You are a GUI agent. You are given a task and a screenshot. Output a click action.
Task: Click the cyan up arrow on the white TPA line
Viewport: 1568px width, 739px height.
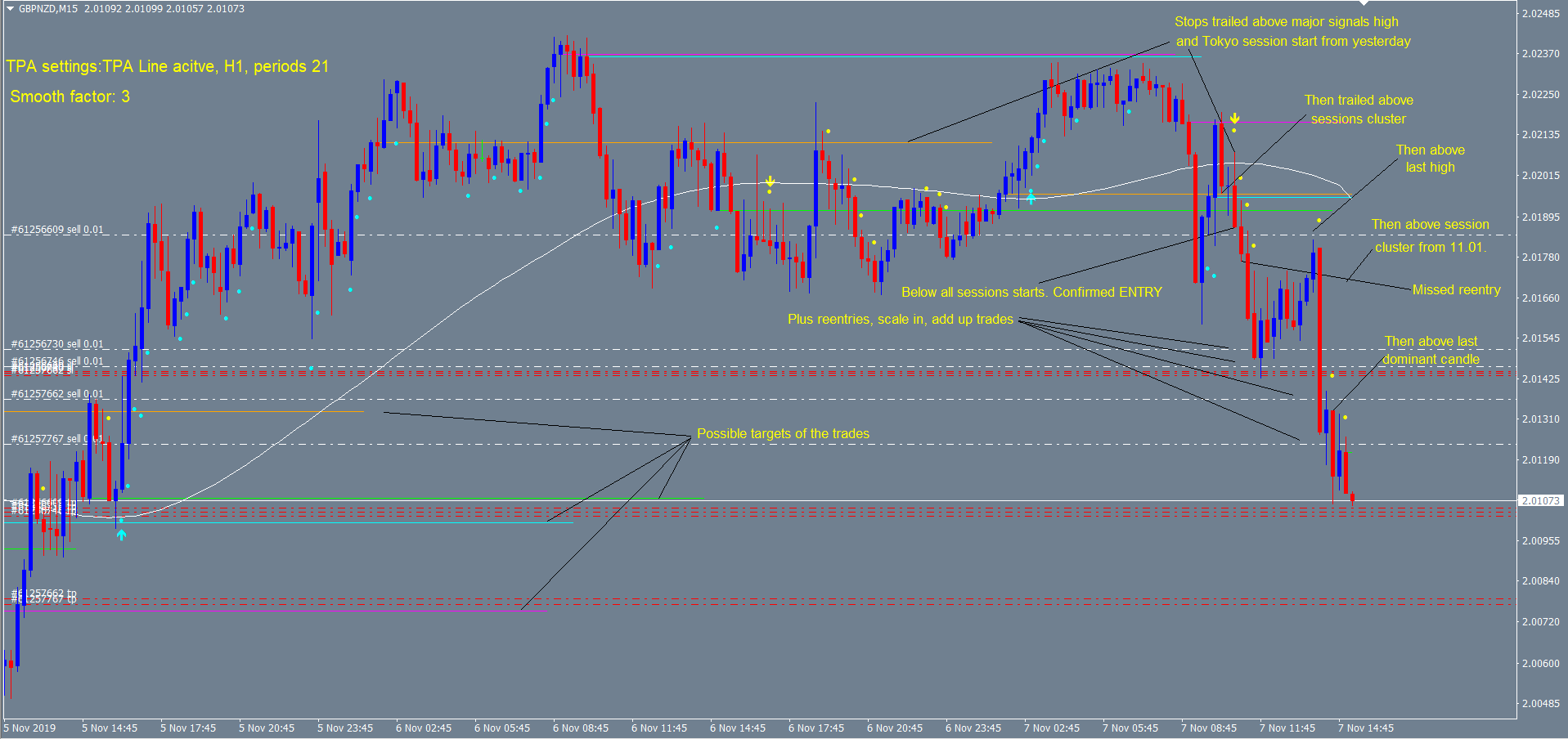[x=1031, y=197]
